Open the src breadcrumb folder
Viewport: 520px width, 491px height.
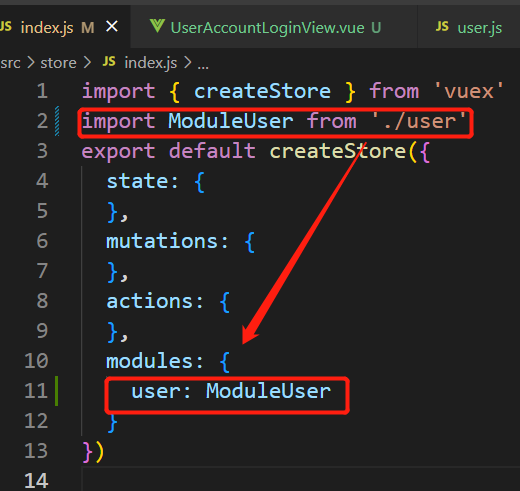tap(10, 63)
